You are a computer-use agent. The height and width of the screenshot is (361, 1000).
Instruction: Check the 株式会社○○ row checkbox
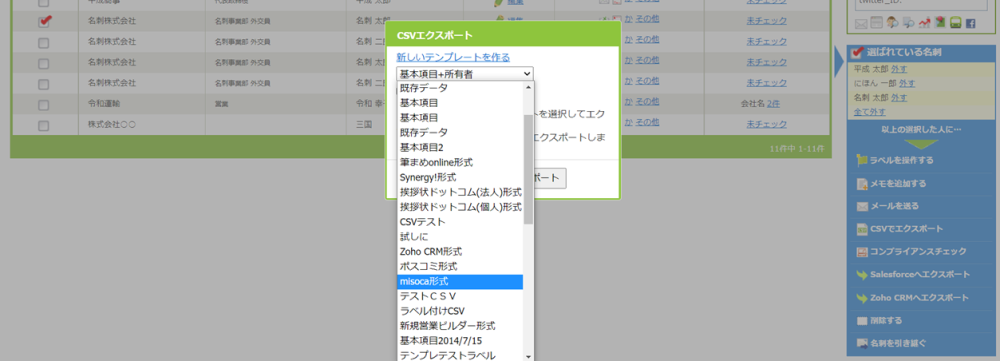[x=43, y=126]
